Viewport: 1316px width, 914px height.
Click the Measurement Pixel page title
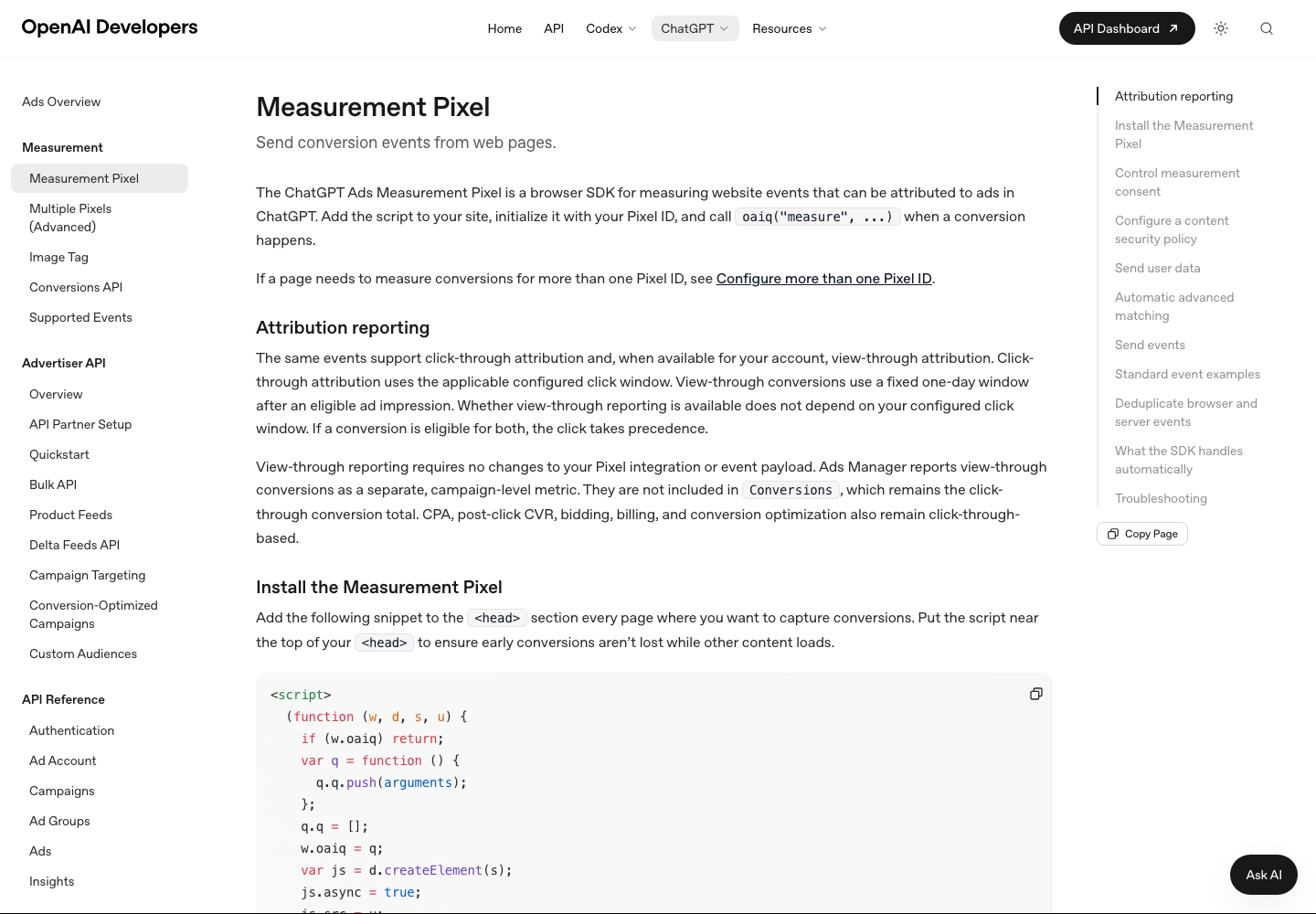(x=373, y=107)
